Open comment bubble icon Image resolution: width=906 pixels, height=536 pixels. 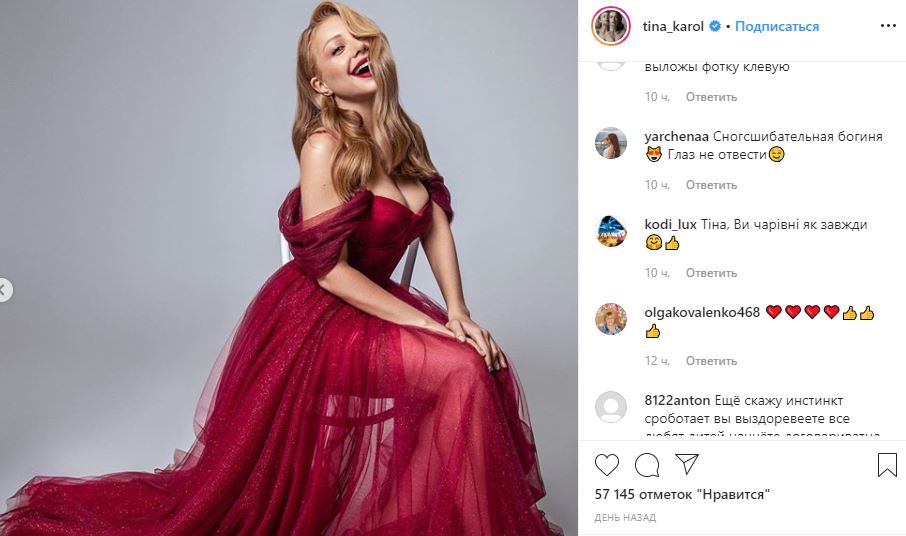pos(647,465)
